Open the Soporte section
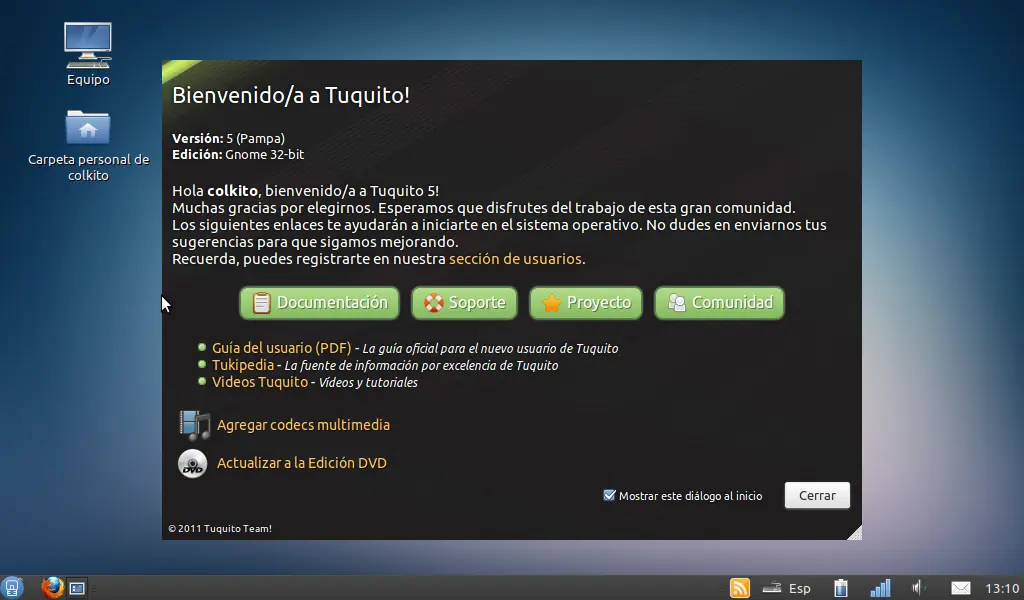Screen dimensions: 1024x600 click(464, 303)
